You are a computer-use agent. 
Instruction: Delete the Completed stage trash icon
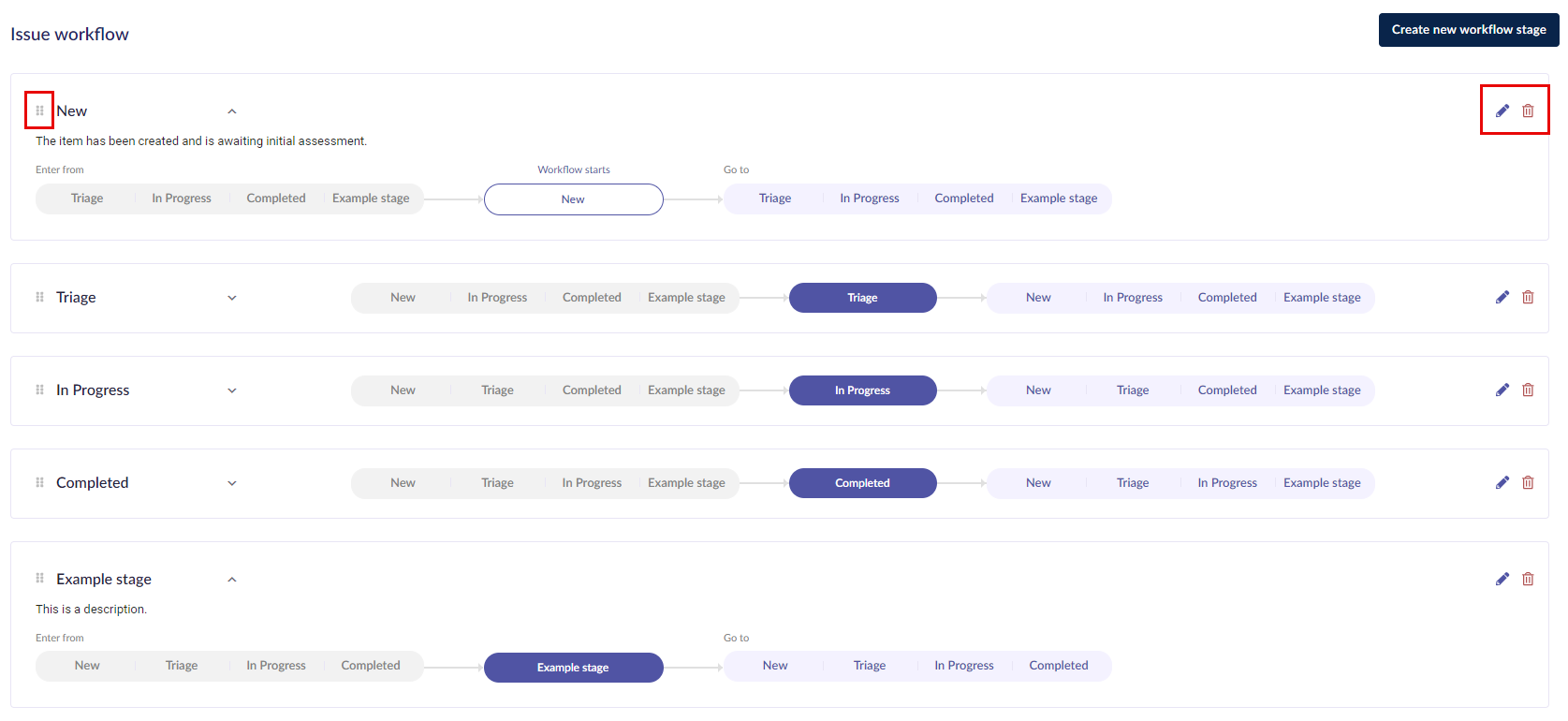(1528, 482)
